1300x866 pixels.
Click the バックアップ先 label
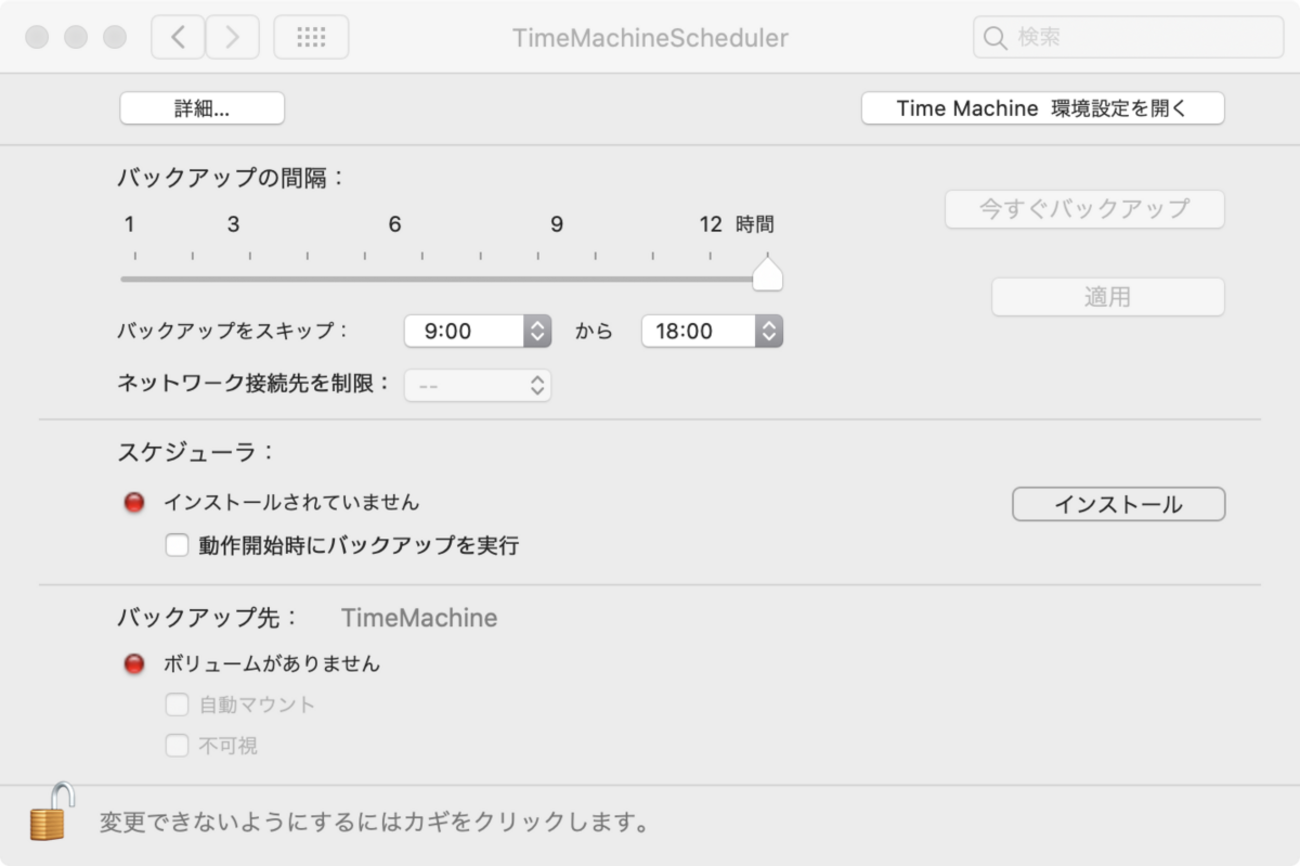point(208,618)
